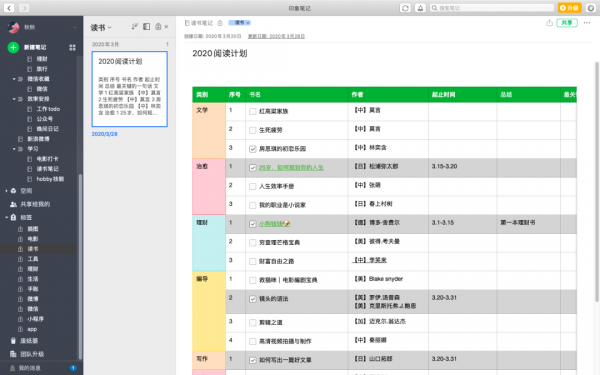Click the cyan 理财 category cell
Viewport: 600px width, 375px height.
pyautogui.click(x=209, y=243)
